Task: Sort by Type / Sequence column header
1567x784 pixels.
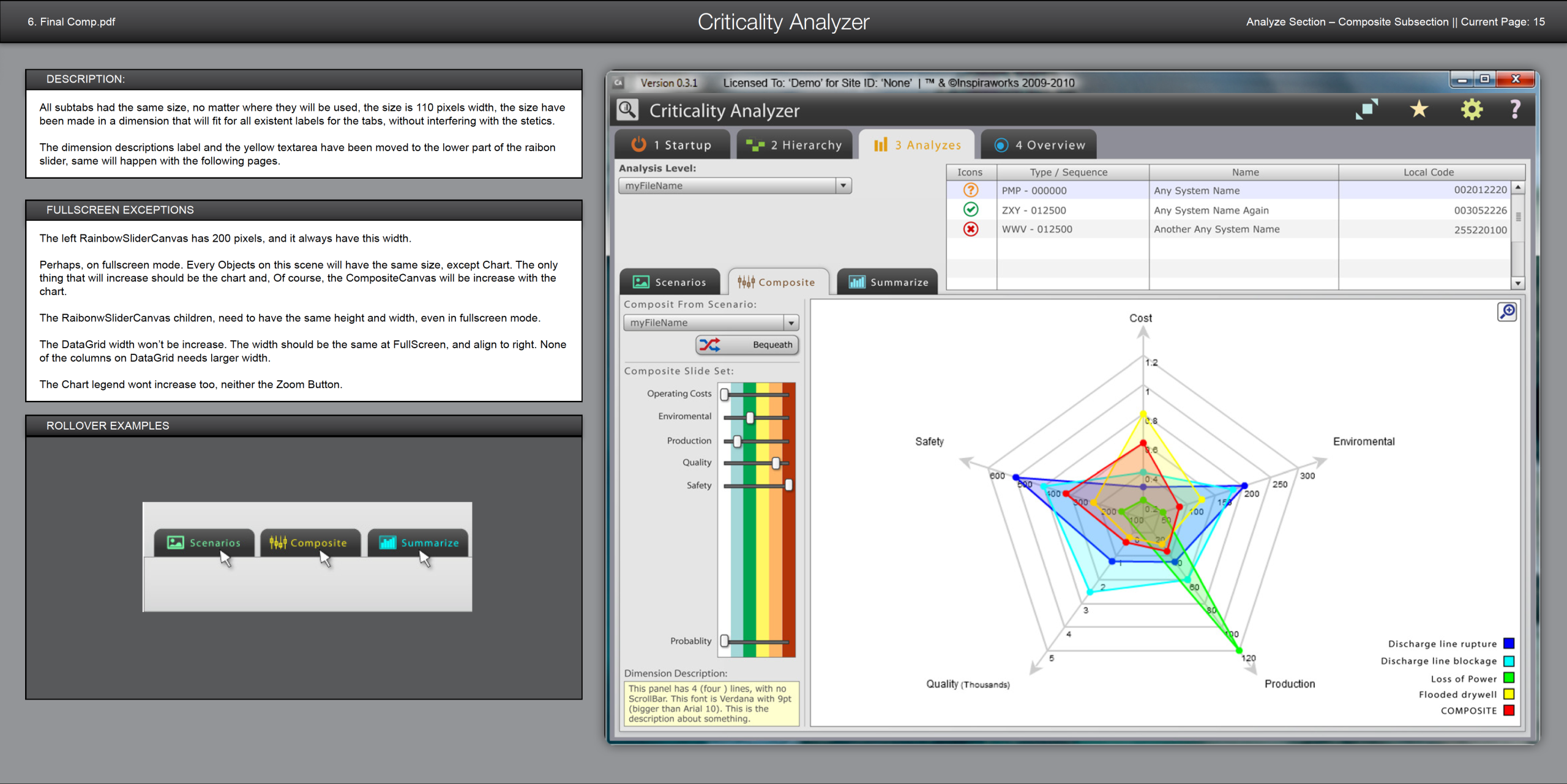Action: (x=1072, y=172)
